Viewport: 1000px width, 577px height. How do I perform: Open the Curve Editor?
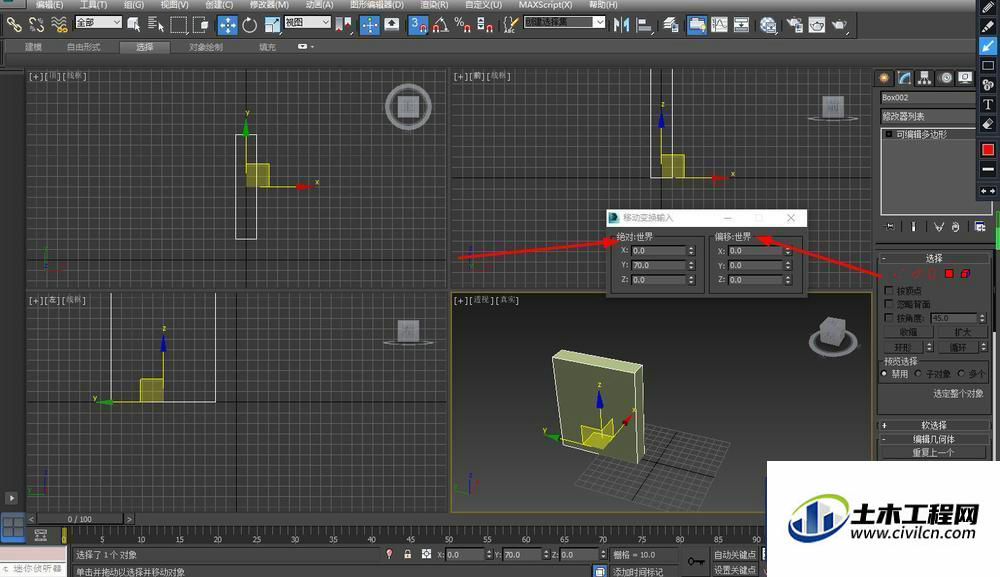[719, 25]
